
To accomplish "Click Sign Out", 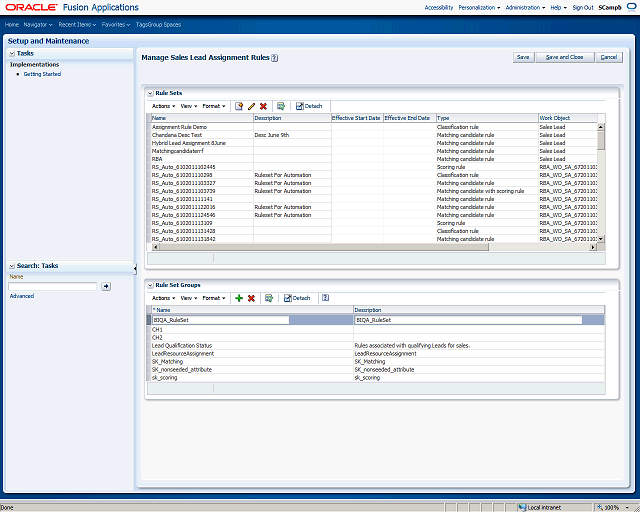I will [583, 7].
